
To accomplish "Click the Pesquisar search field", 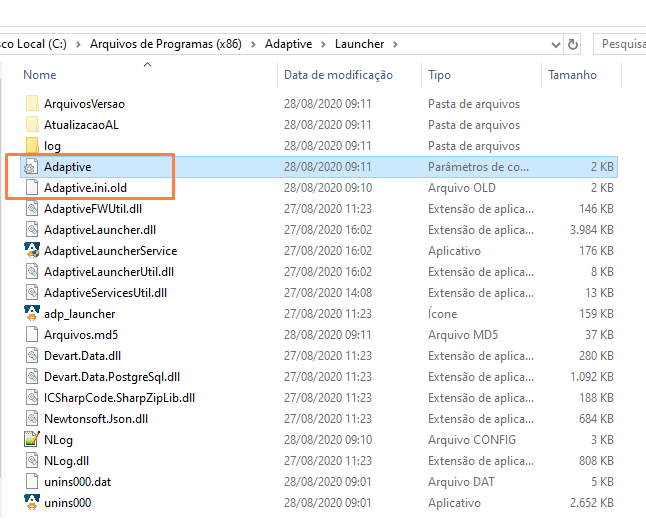I will point(620,44).
